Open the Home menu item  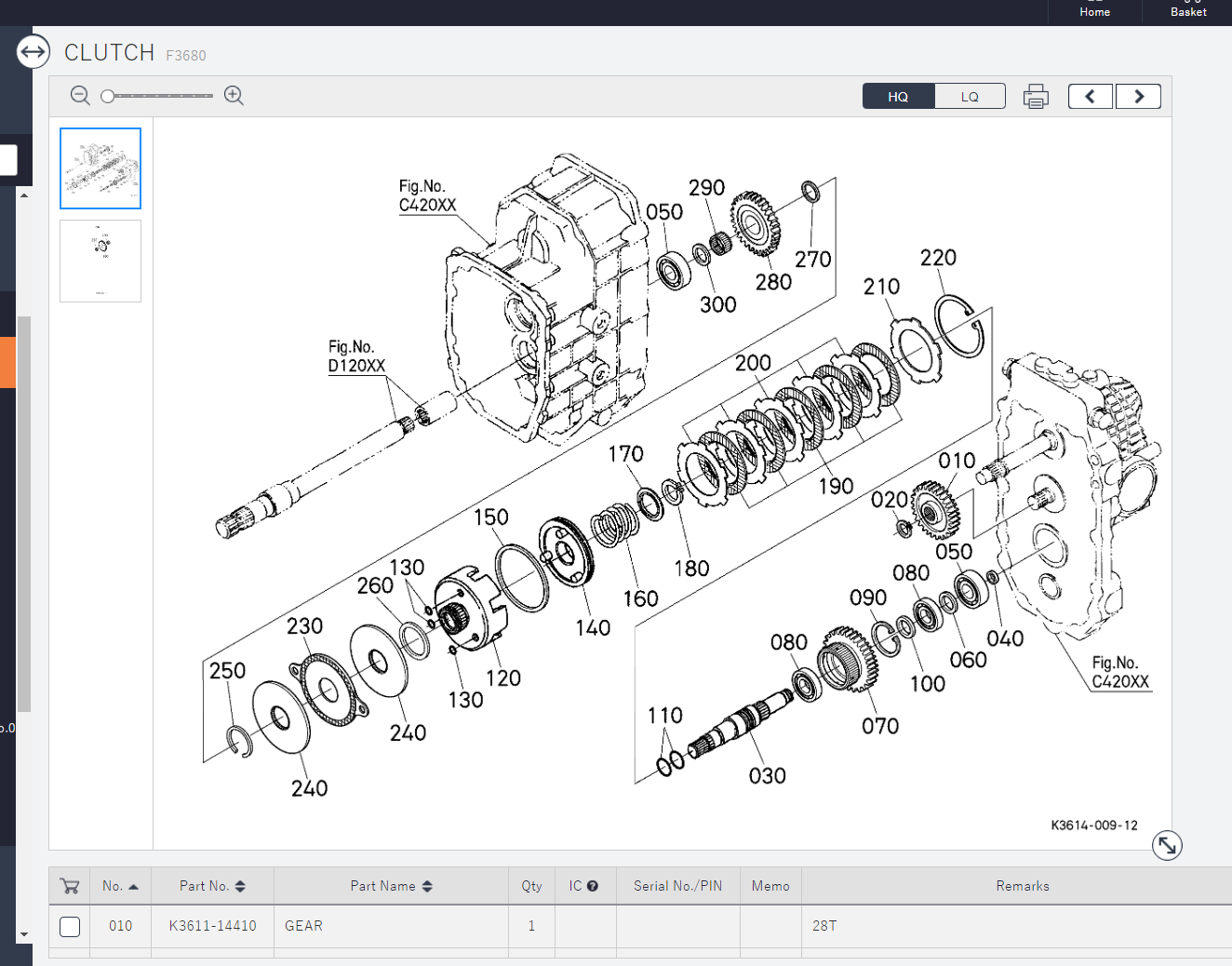pyautogui.click(x=1094, y=11)
